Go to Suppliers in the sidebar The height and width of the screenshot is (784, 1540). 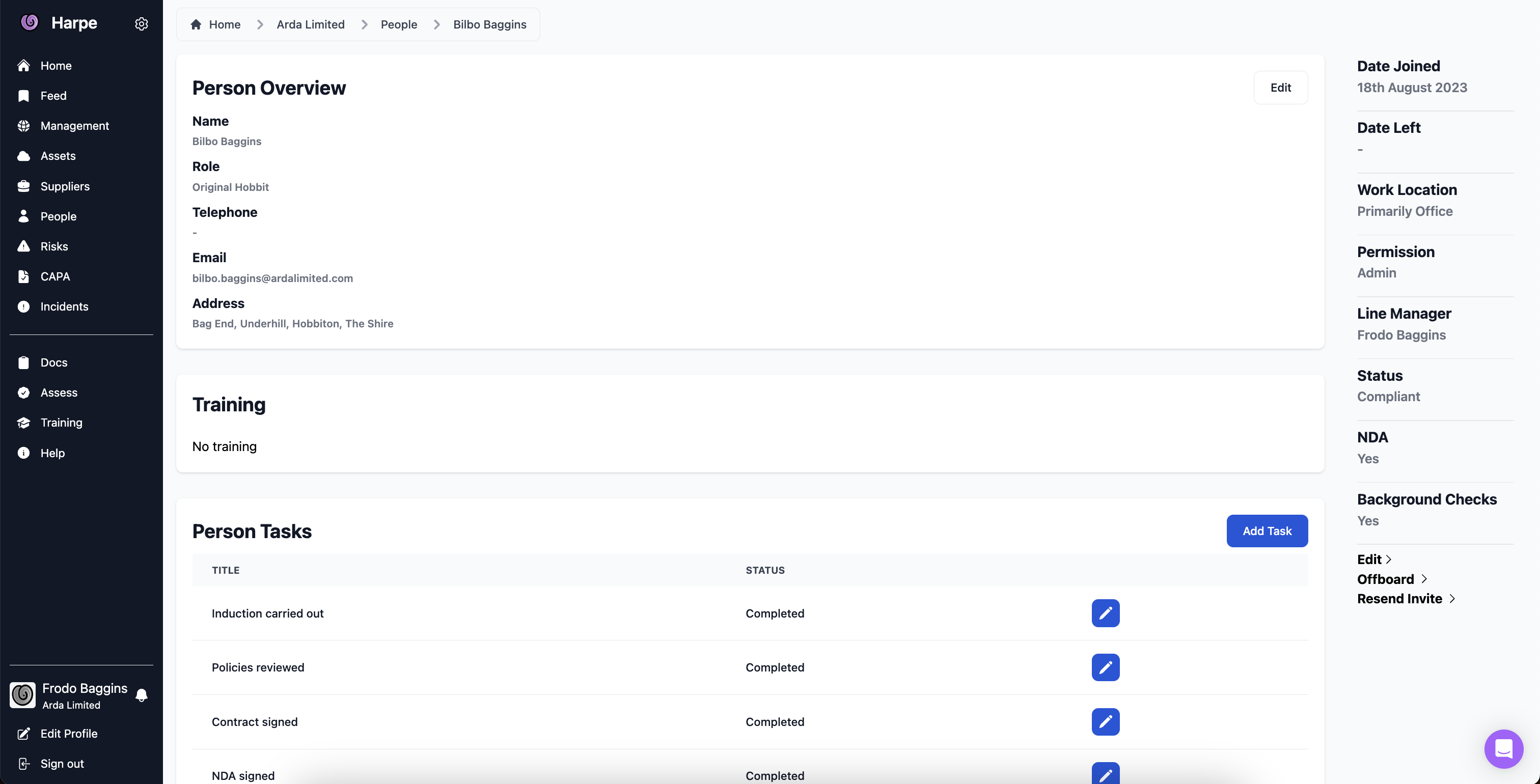pyautogui.click(x=65, y=186)
